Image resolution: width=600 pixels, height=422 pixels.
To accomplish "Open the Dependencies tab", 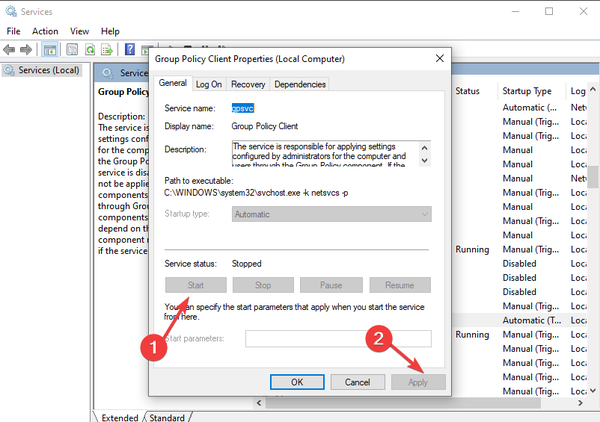I will point(299,84).
